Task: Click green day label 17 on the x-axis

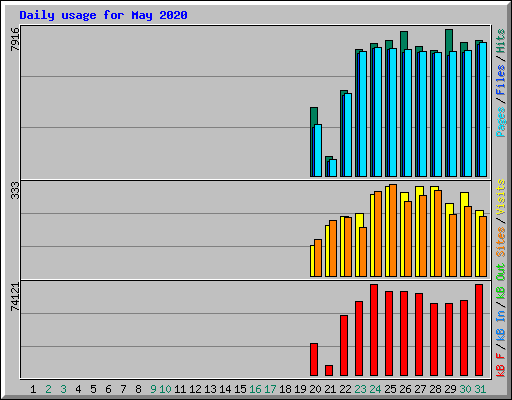Action: click(x=270, y=389)
